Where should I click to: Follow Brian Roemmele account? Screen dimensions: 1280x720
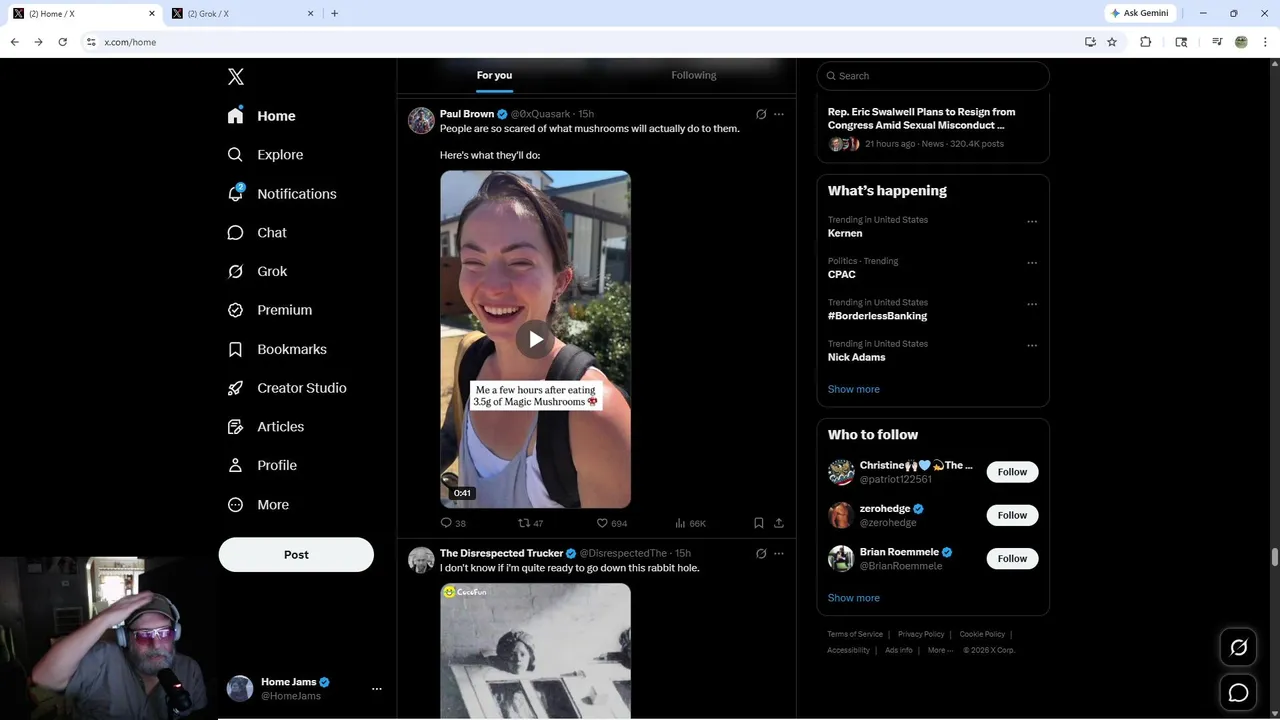click(x=1012, y=558)
